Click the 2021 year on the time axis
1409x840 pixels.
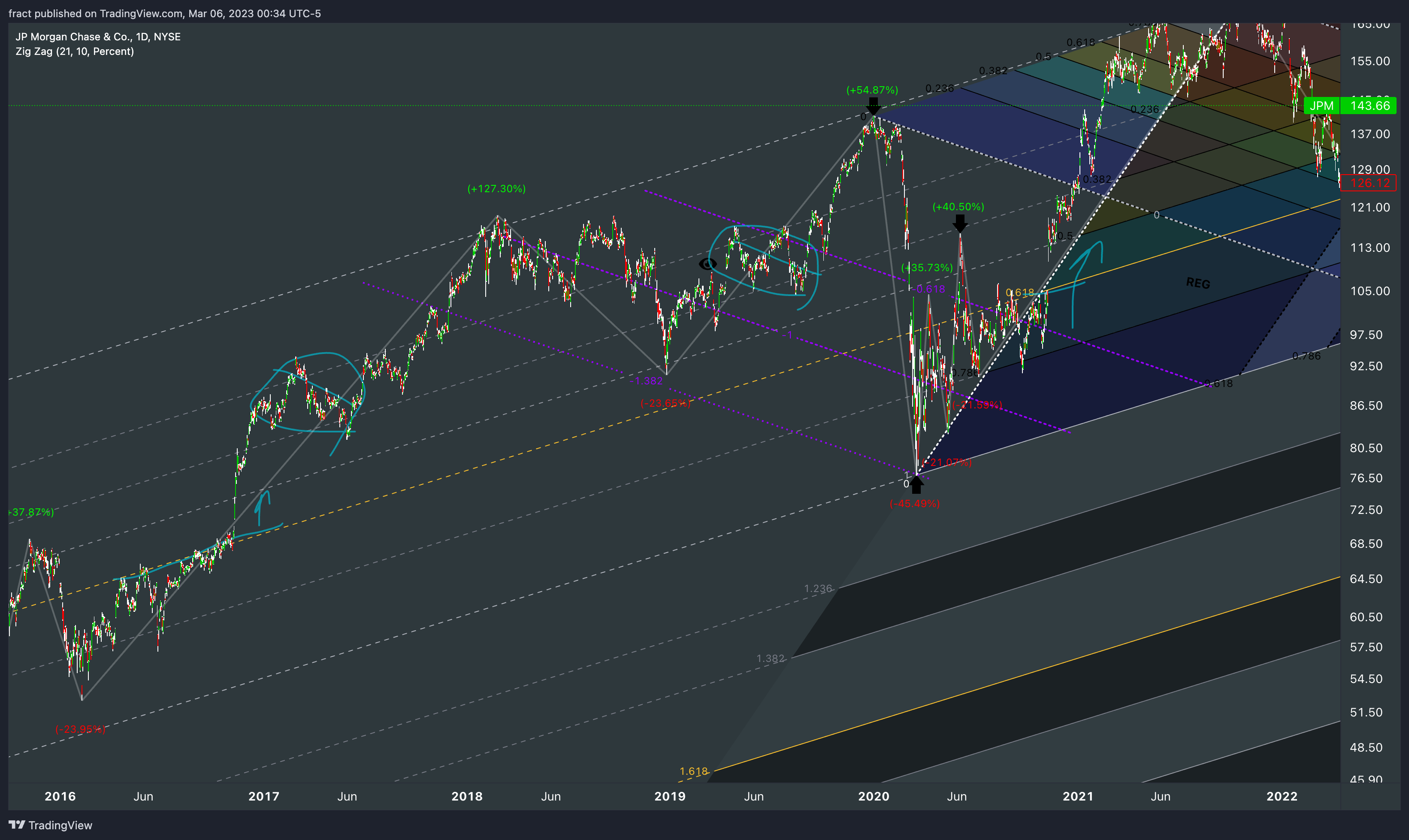[x=1078, y=796]
